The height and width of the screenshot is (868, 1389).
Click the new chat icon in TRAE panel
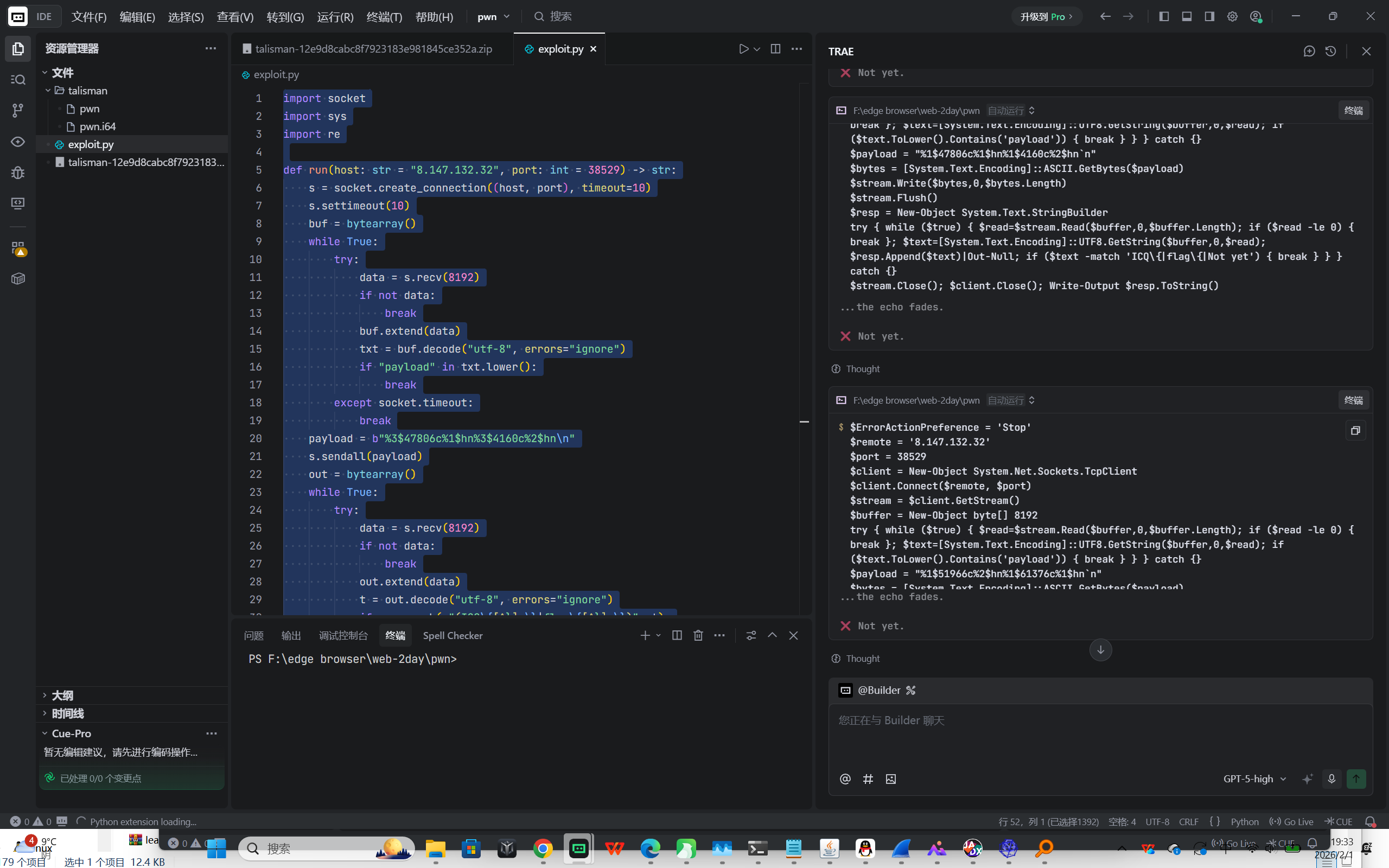(x=1309, y=51)
